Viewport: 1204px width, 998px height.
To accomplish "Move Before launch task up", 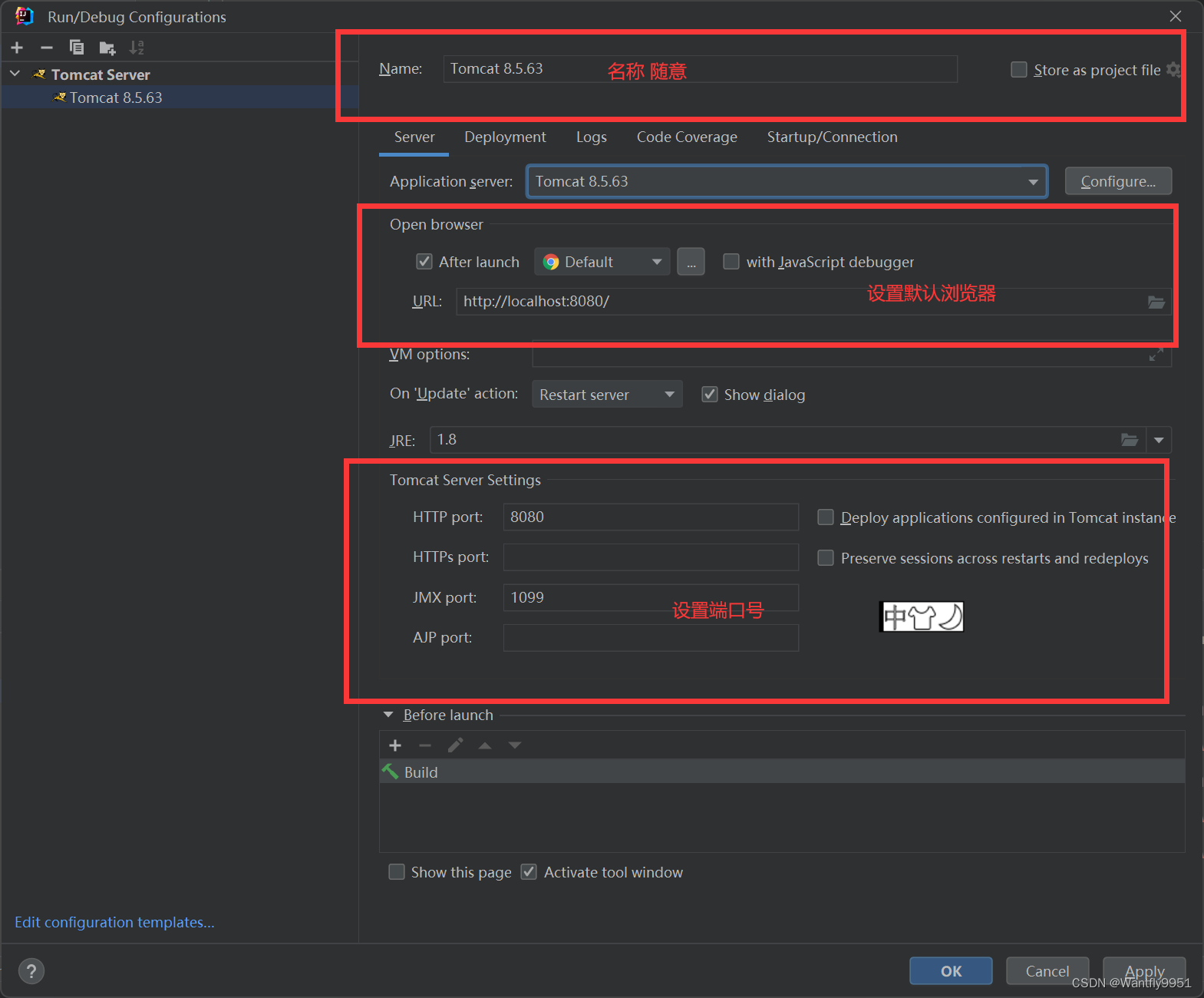I will pyautogui.click(x=485, y=745).
